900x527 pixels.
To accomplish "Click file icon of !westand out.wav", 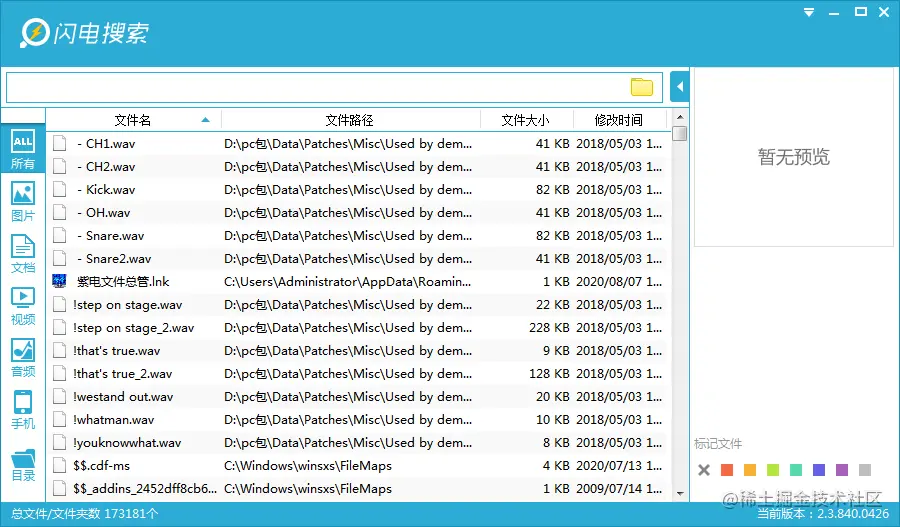I will (60, 397).
